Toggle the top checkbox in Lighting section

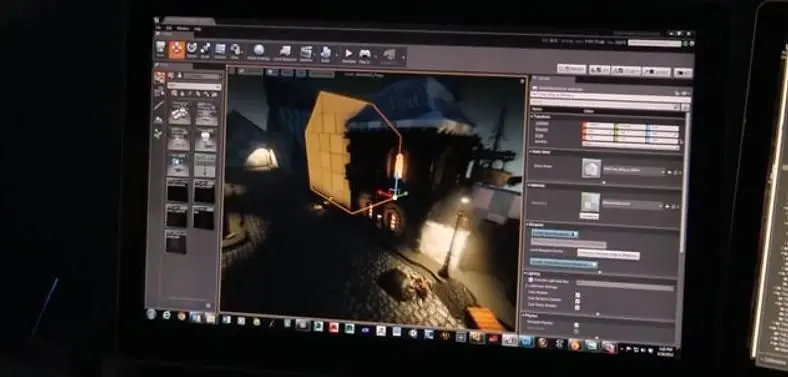click(577, 296)
